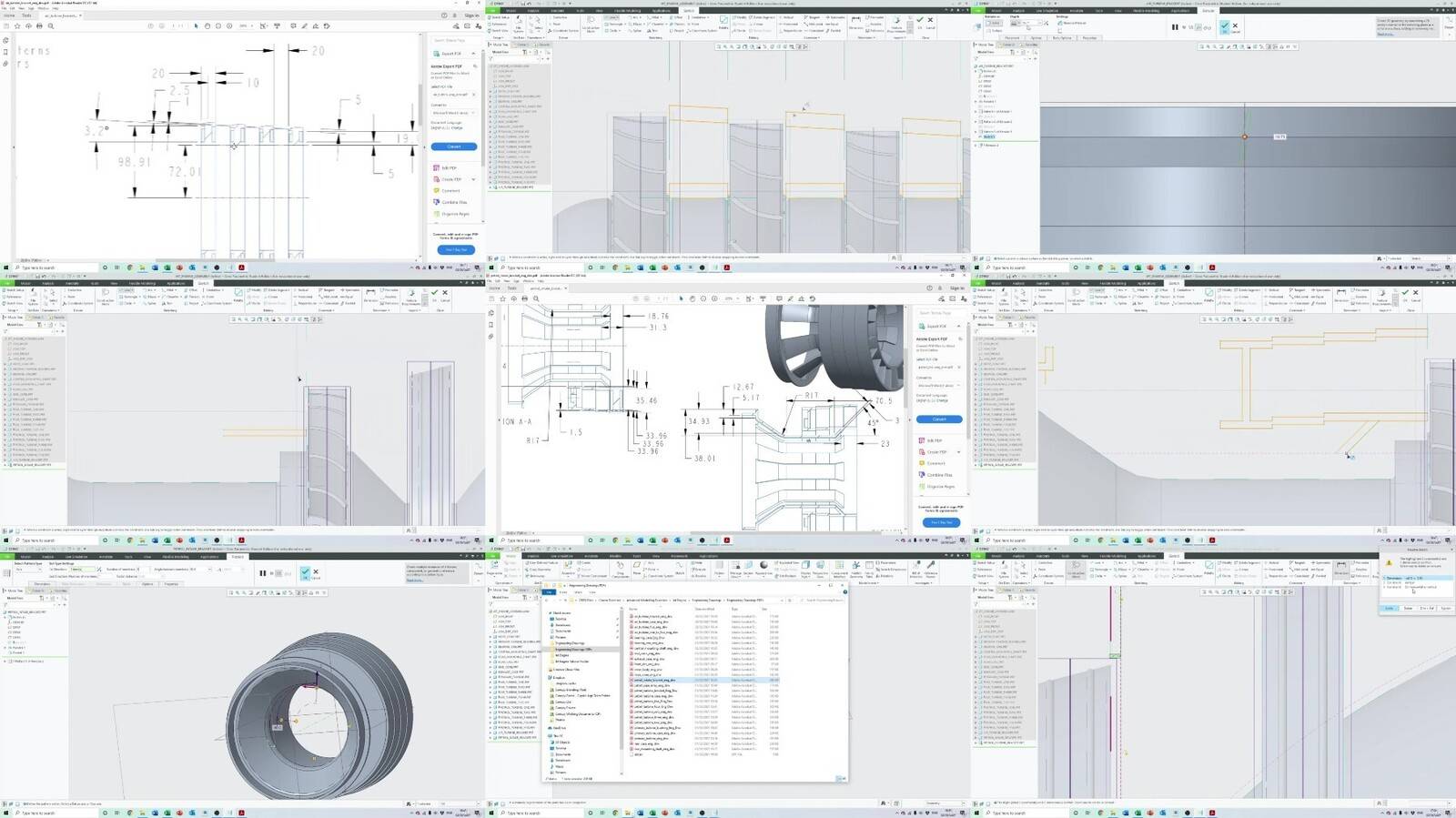Click Name column header in File Explorer
This screenshot has width=1456, height=818.
633,609
